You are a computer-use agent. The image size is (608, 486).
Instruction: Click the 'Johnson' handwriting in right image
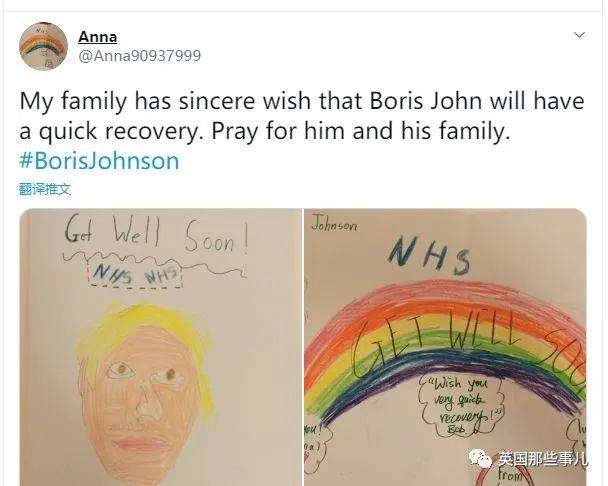click(335, 225)
